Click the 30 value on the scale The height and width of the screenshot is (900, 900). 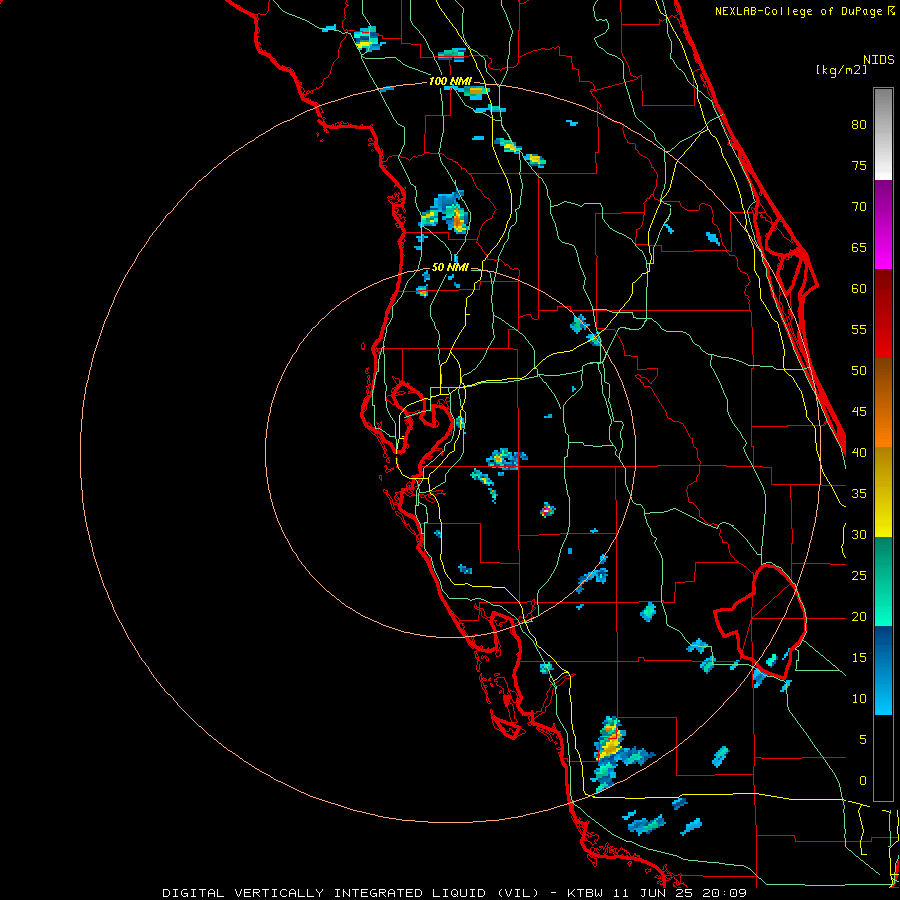tap(859, 534)
